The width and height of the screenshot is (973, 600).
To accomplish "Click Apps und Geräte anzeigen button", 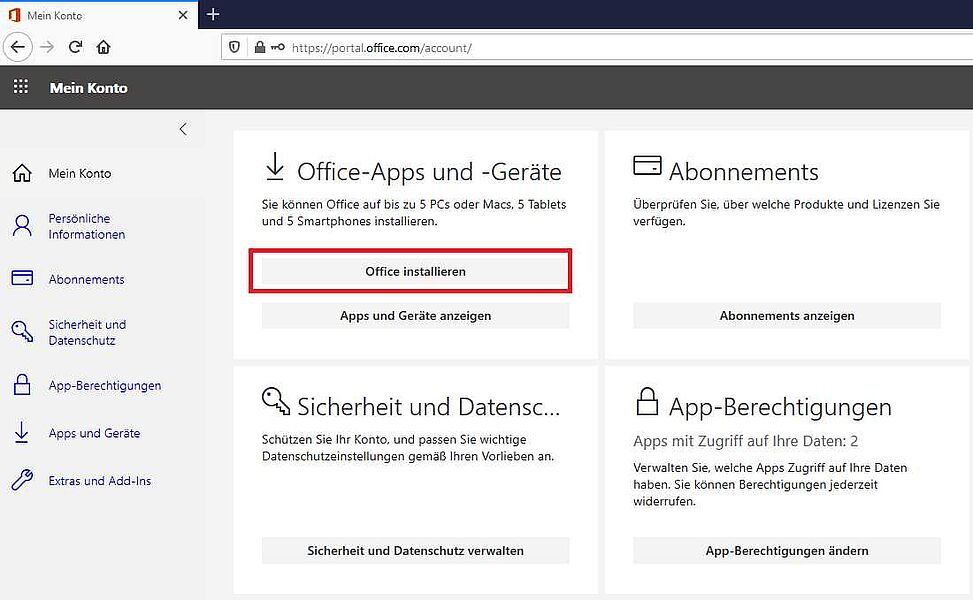I will pos(415,316).
